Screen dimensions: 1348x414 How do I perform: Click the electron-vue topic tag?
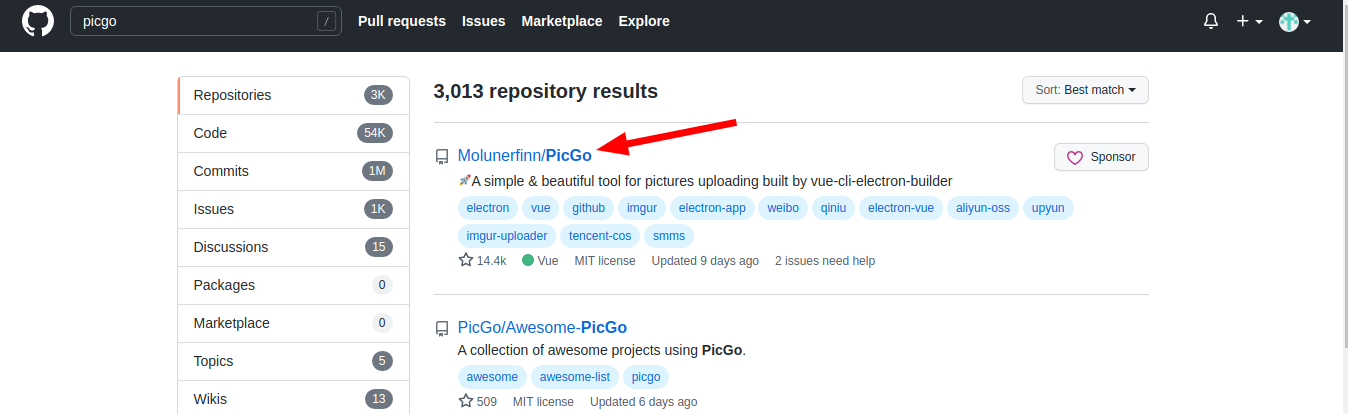tap(901, 208)
